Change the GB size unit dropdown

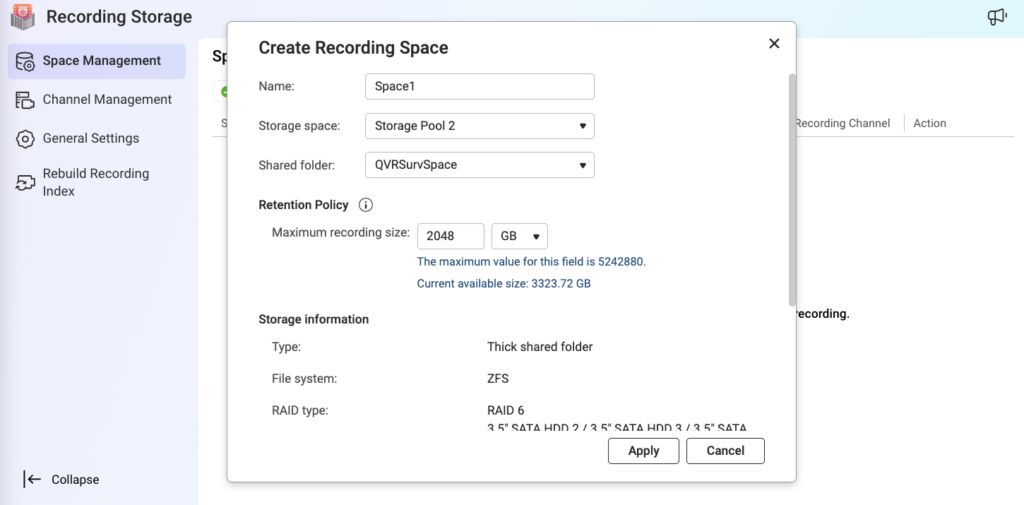[520, 236]
